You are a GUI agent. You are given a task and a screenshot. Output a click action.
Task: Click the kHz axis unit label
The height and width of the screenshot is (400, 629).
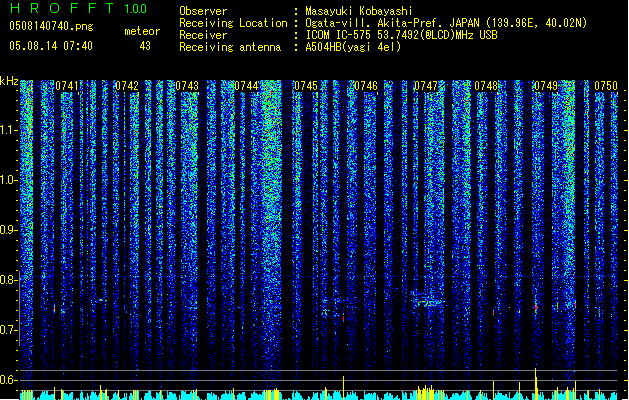click(9, 81)
